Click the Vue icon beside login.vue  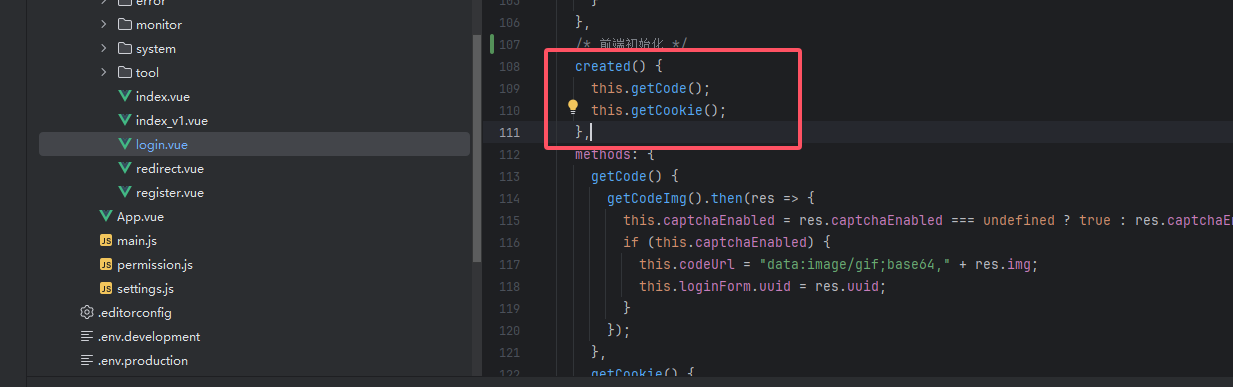click(125, 144)
